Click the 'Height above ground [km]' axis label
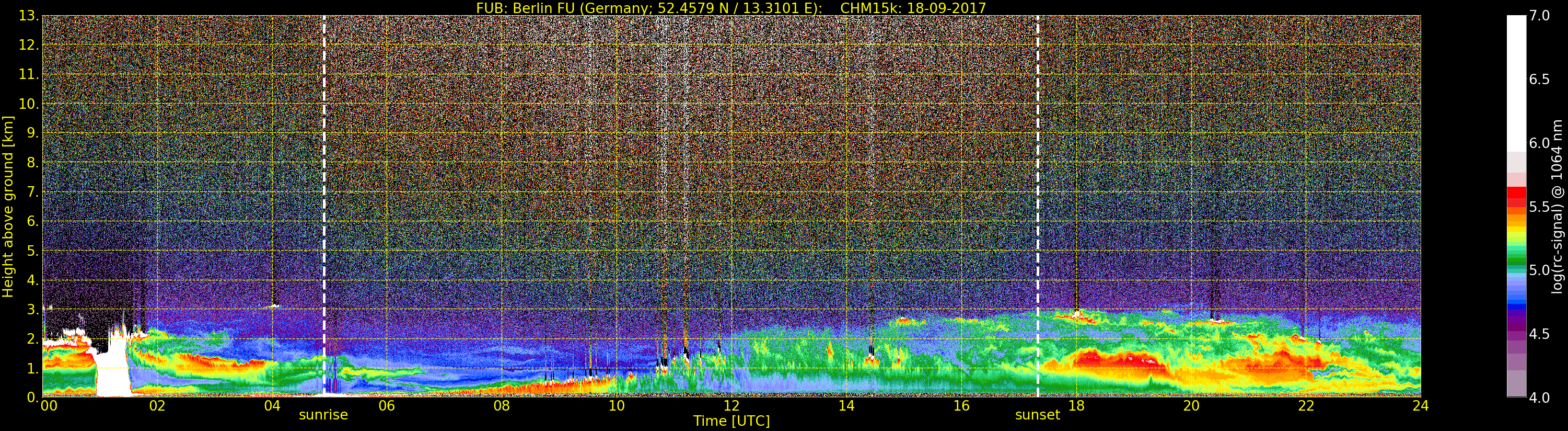 click(8, 207)
